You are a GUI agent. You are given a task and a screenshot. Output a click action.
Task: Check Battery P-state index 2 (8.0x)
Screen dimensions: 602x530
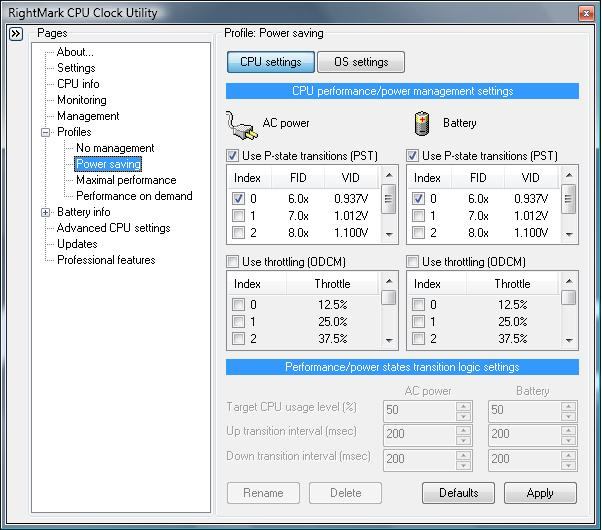(418, 232)
